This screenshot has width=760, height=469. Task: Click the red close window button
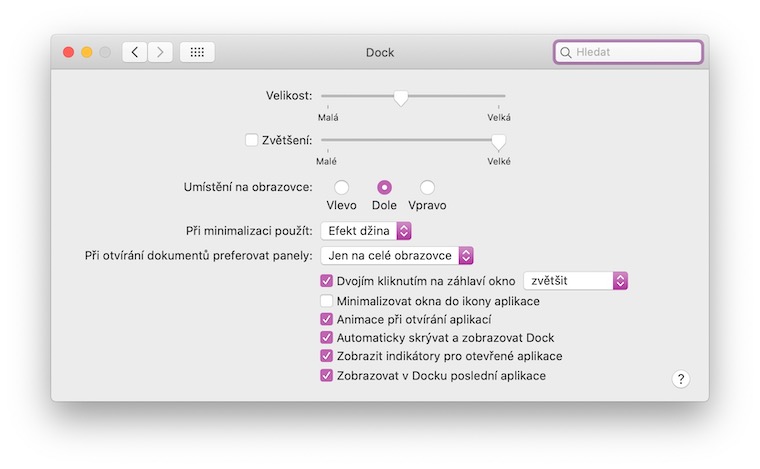pos(69,52)
